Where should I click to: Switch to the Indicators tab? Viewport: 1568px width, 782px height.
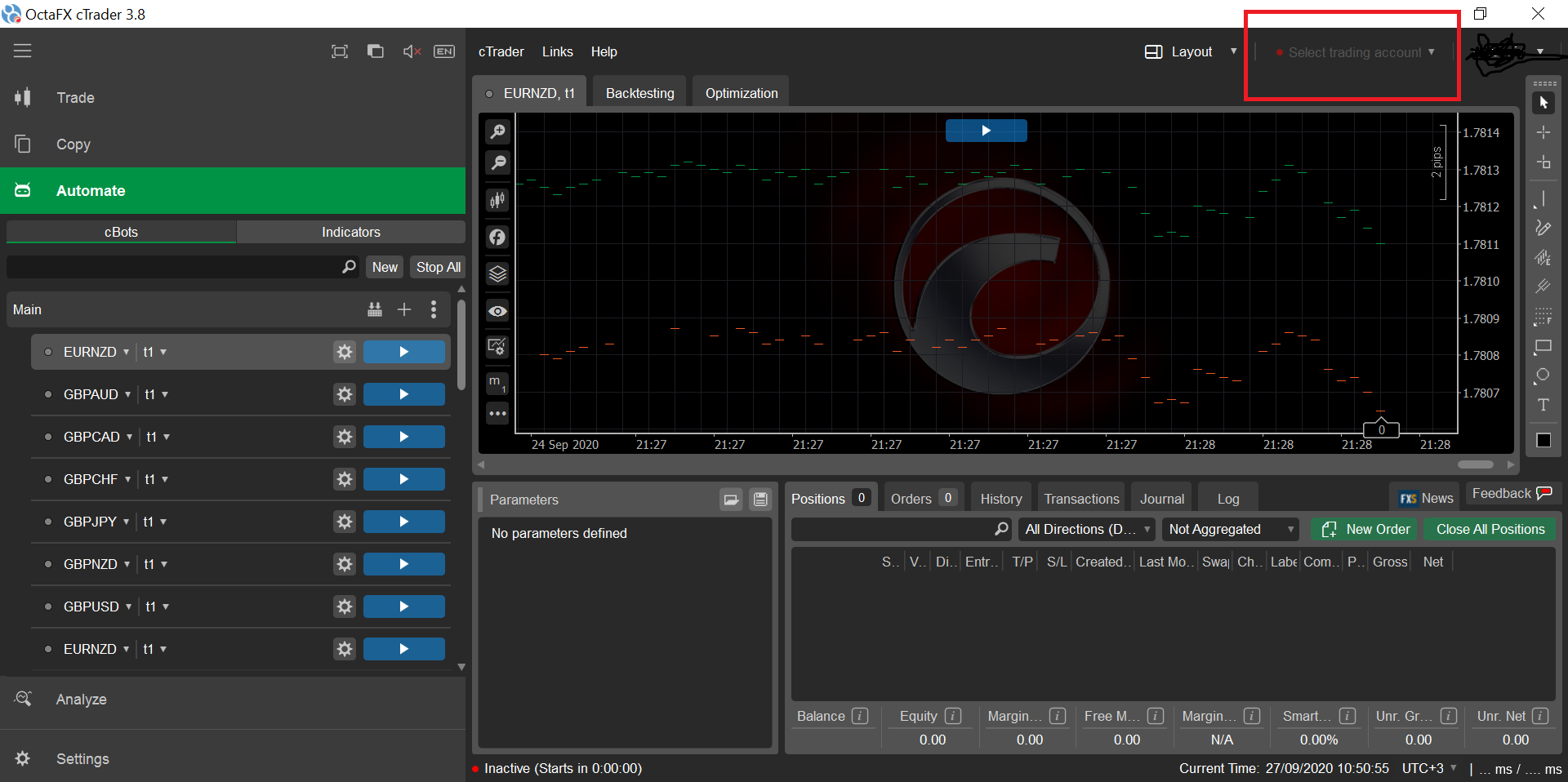351,232
